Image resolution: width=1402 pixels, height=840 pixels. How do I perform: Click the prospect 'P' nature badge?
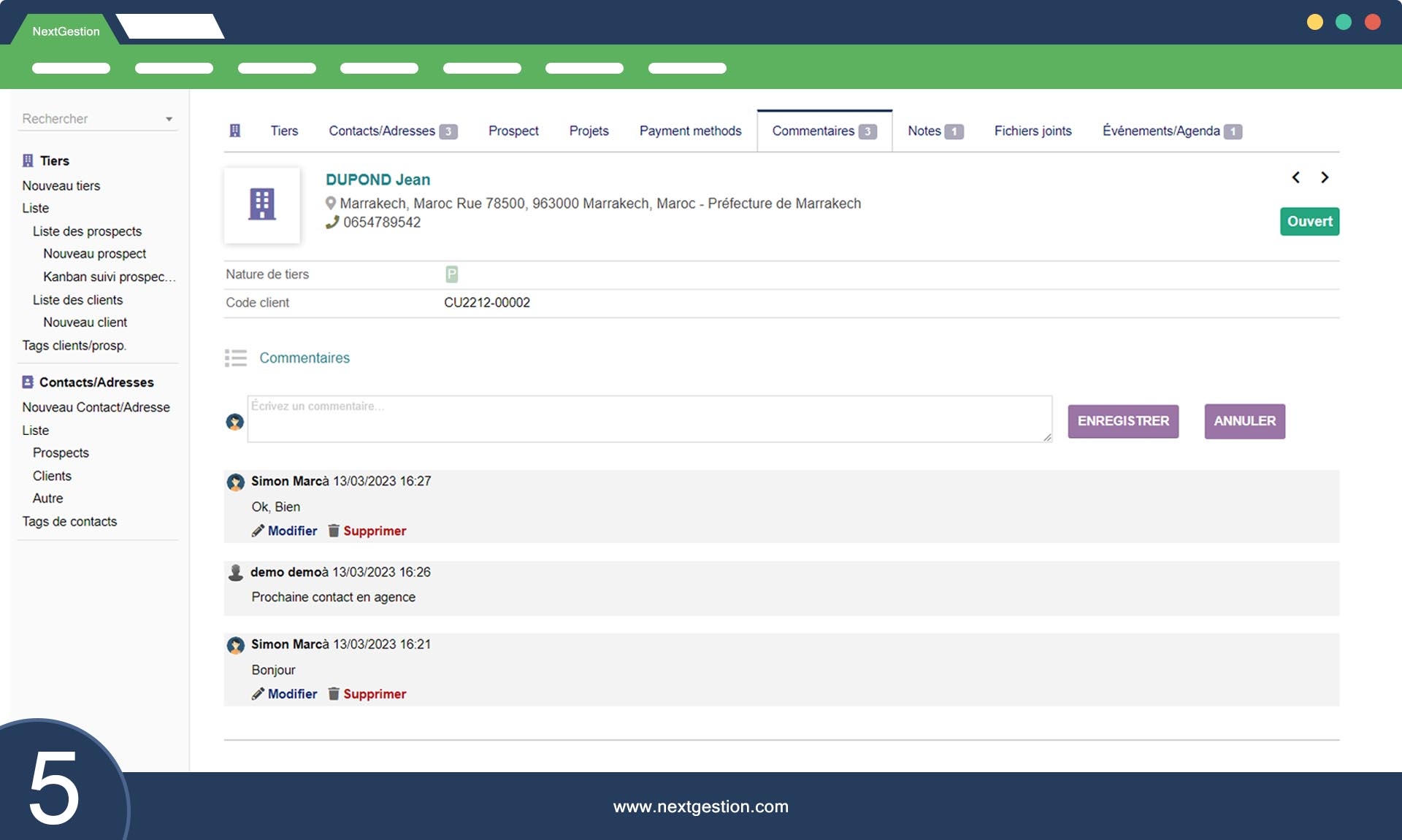451,274
